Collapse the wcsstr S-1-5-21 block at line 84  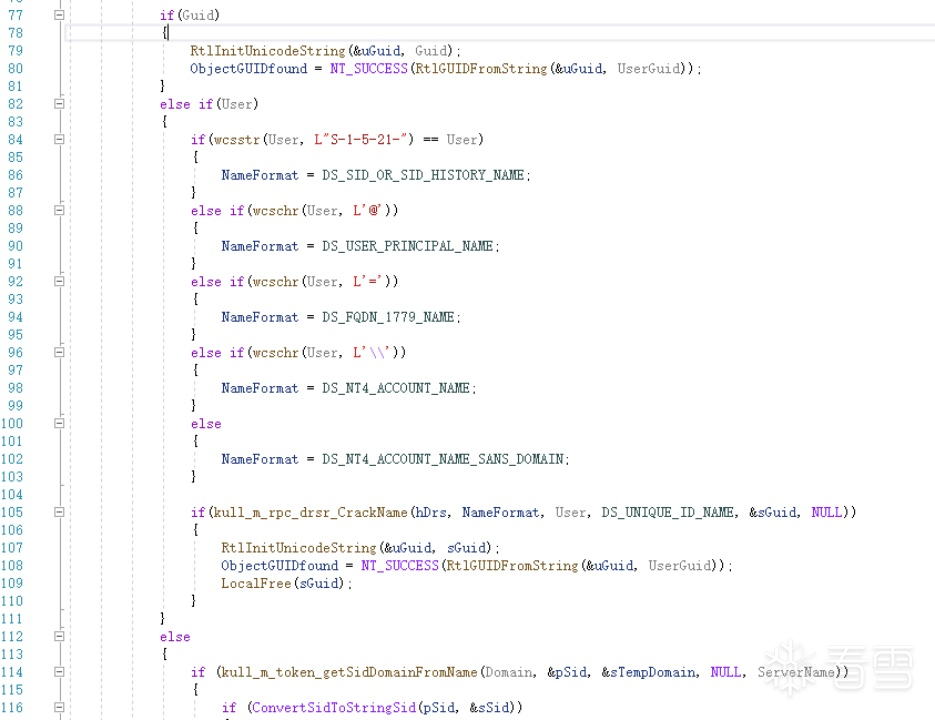(x=59, y=139)
